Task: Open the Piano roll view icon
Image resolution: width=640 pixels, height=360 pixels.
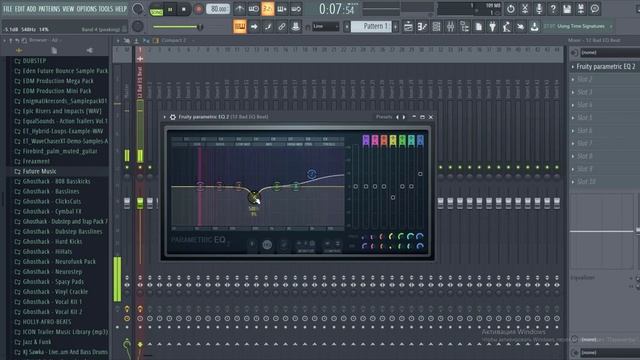Action: point(422,27)
